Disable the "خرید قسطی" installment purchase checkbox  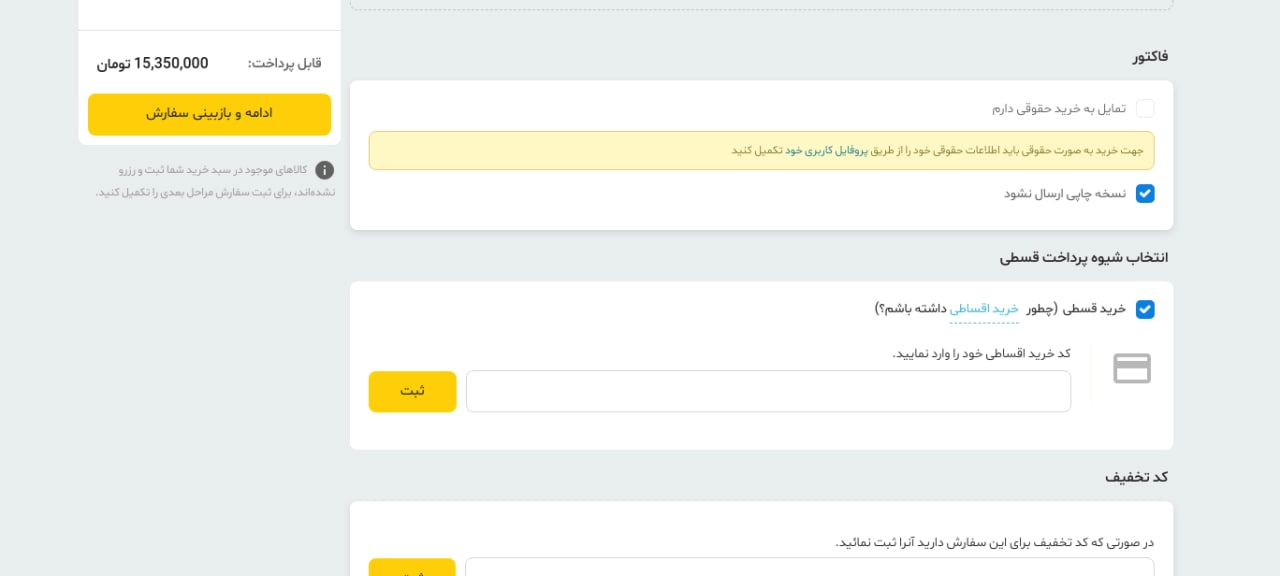[1145, 309]
